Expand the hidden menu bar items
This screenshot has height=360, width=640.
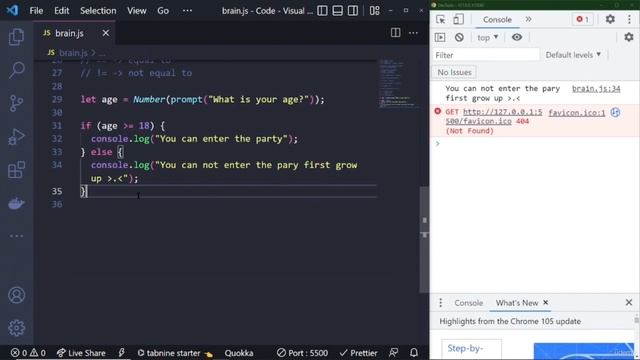[187, 11]
